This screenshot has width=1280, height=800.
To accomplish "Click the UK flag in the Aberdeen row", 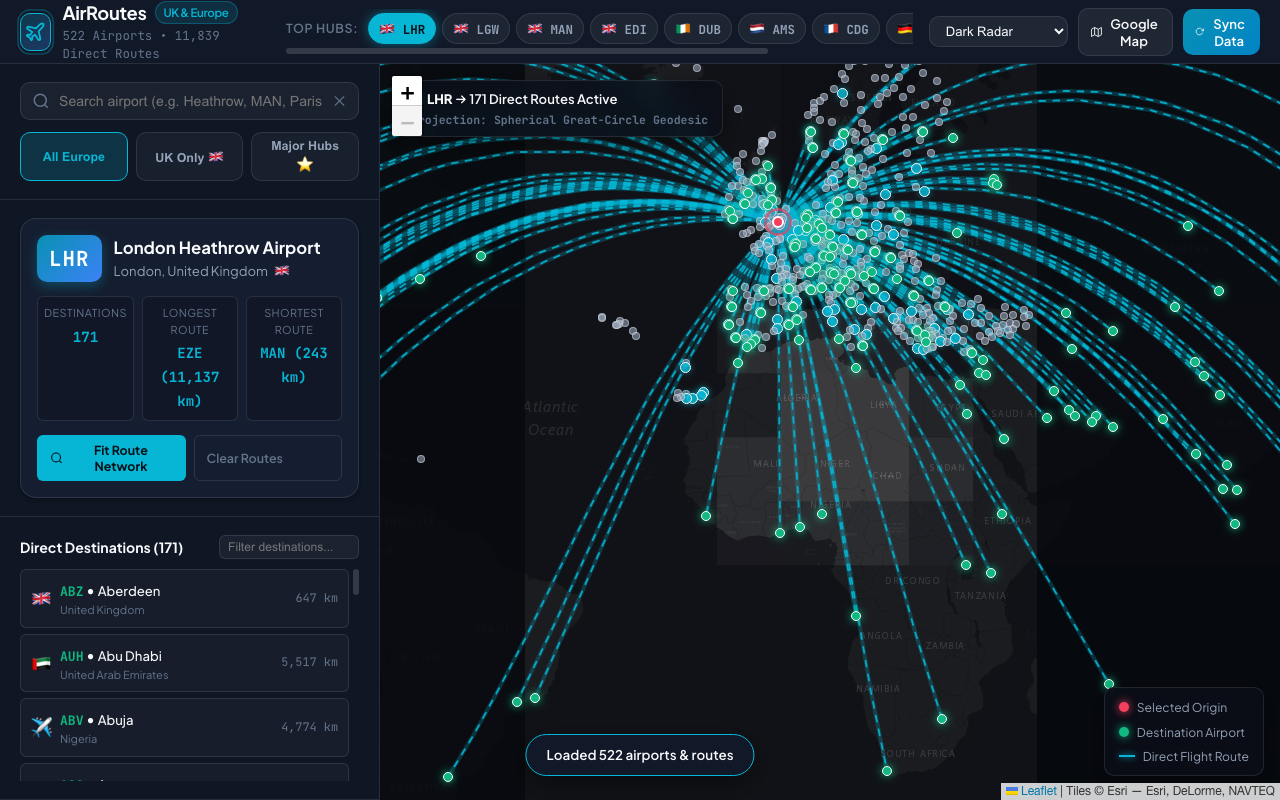I will coord(41,599).
